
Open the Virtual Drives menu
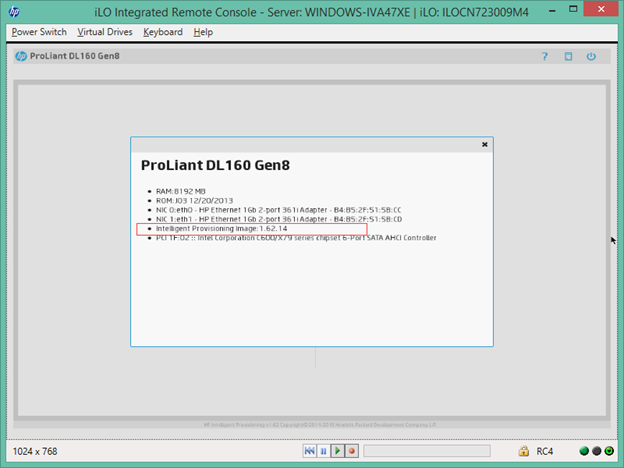105,32
